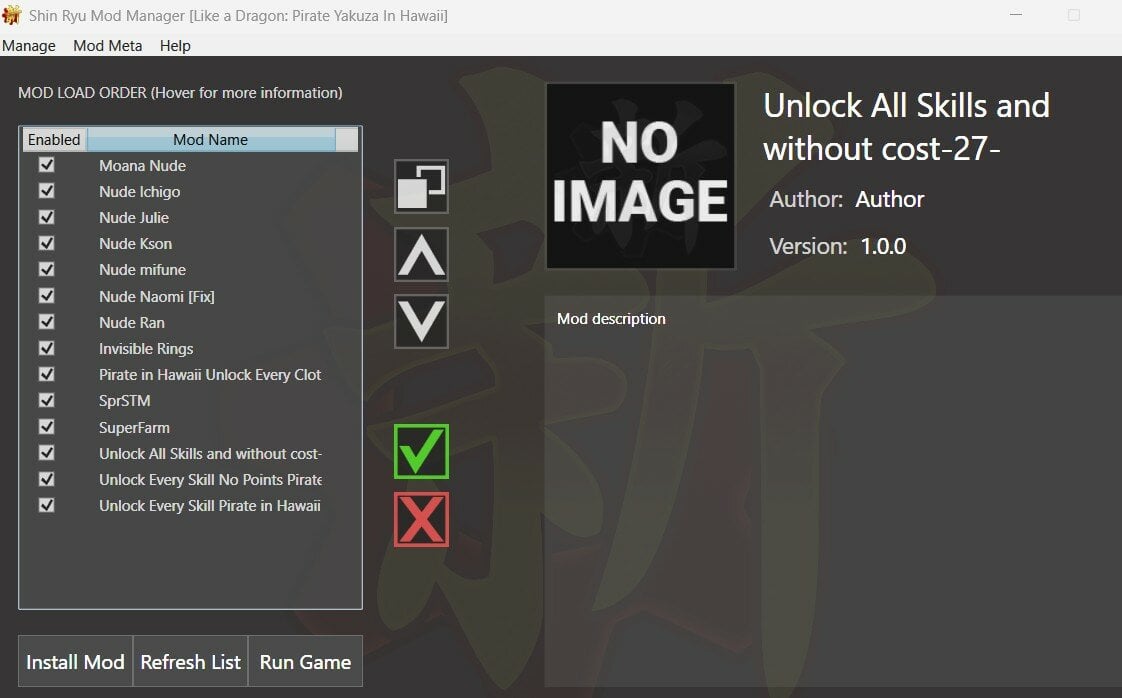Select the Nude Kson mod name

point(135,244)
